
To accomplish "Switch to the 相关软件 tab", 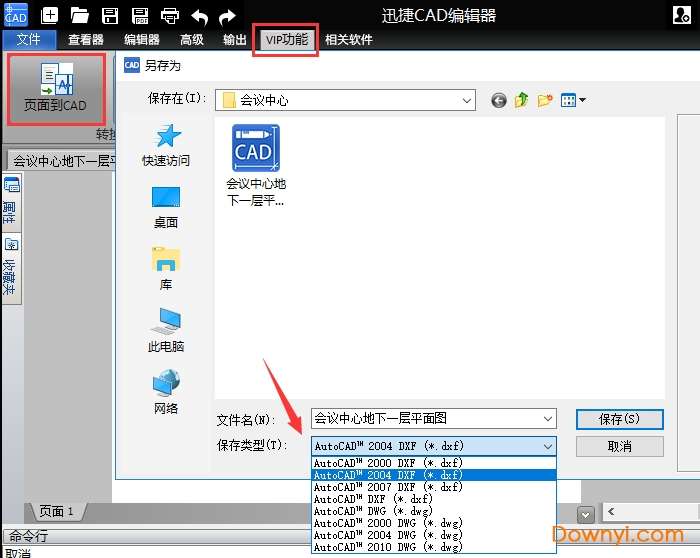I will pos(349,40).
